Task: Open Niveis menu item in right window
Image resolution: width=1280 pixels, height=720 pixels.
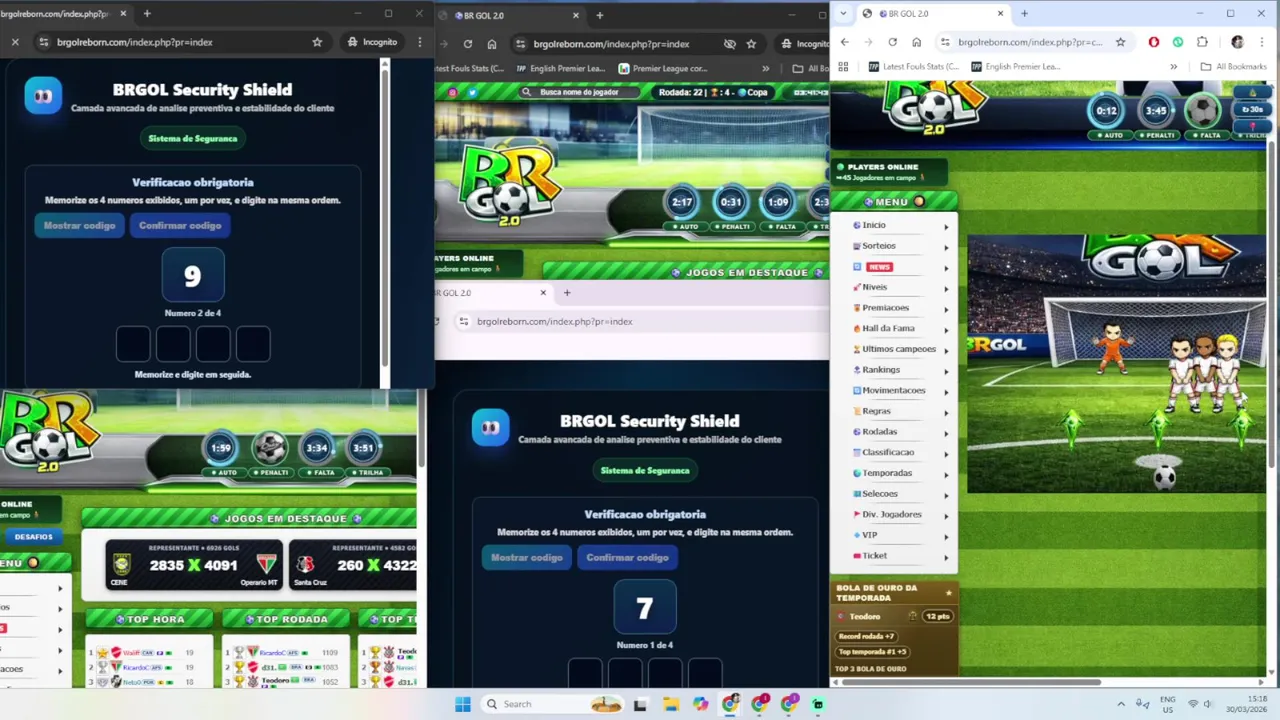Action: pyautogui.click(x=874, y=287)
